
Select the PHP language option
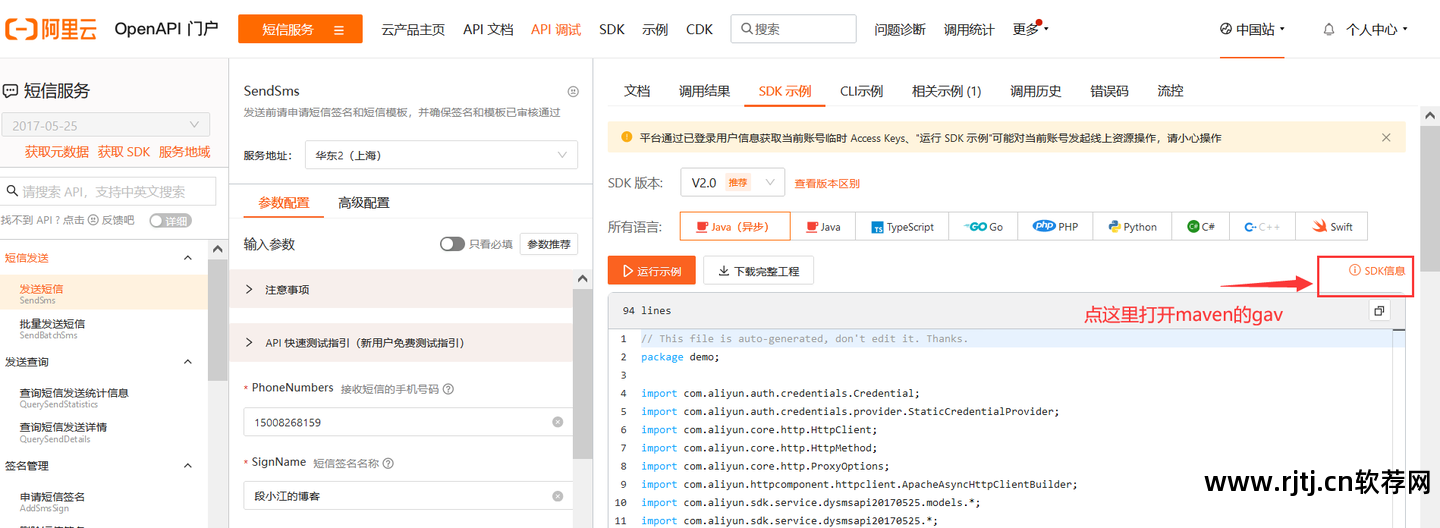pyautogui.click(x=1056, y=227)
